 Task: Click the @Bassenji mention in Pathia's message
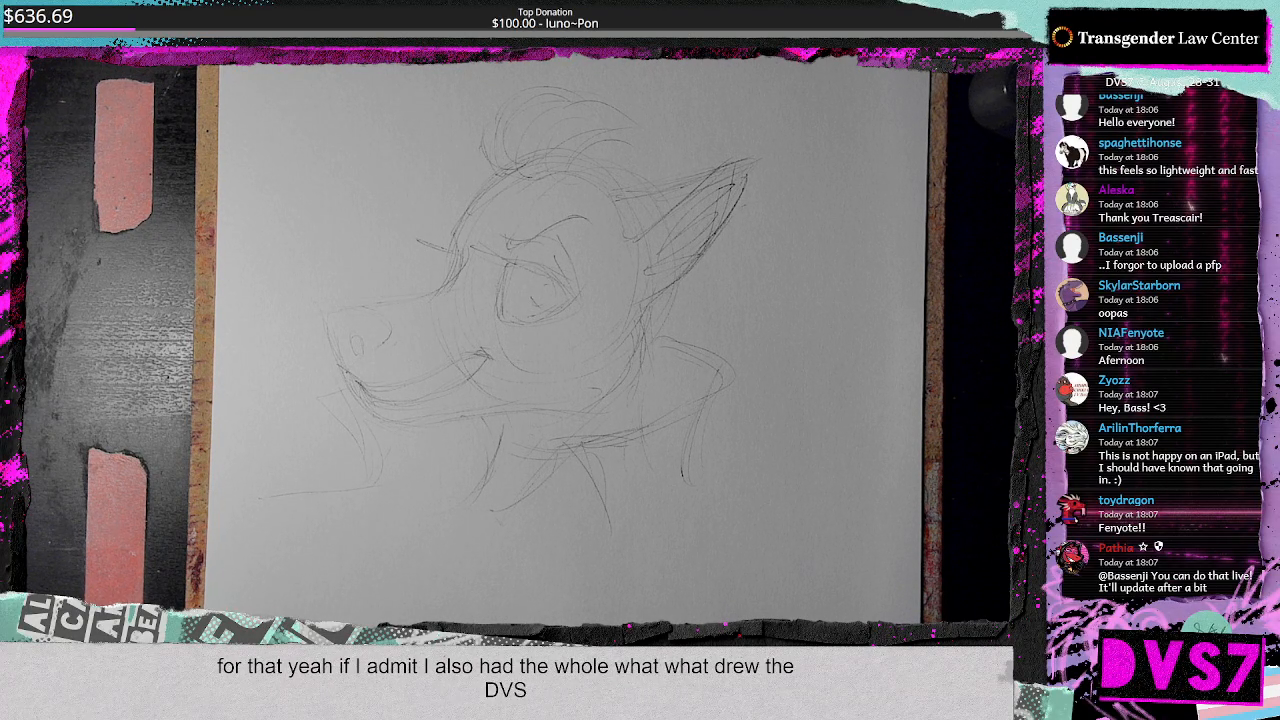pos(1124,575)
